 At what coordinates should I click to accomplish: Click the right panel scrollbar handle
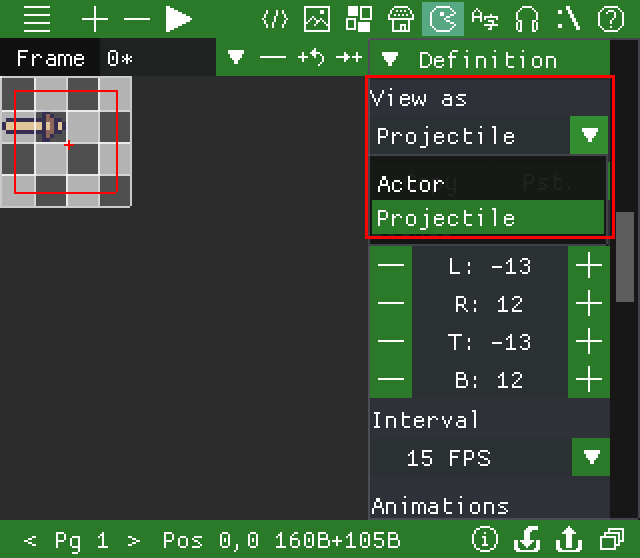click(624, 257)
